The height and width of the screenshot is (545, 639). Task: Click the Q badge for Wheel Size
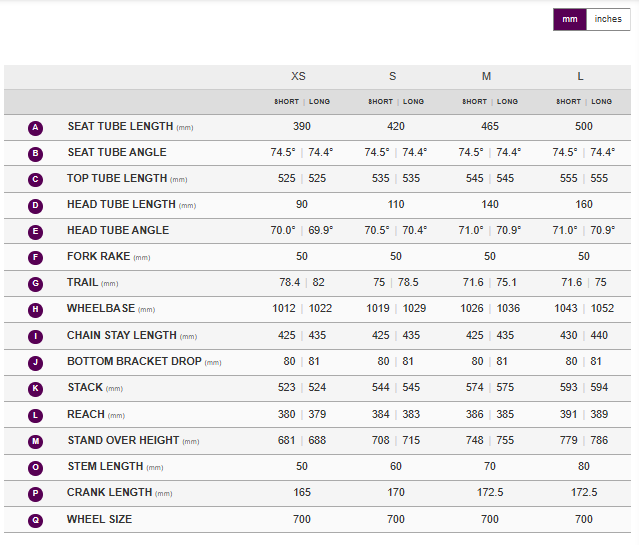pyautogui.click(x=36, y=520)
